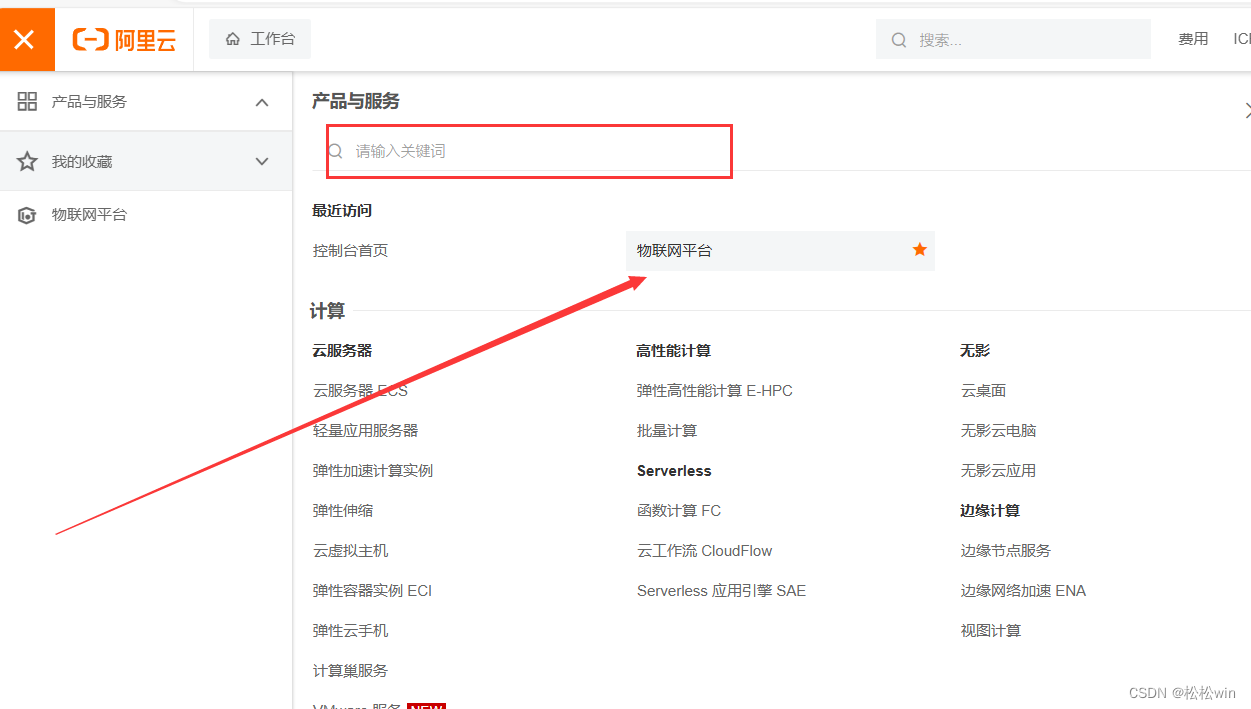Open 云虚拟主机 product link
Screen dimensions: 1251x709
[x=350, y=550]
